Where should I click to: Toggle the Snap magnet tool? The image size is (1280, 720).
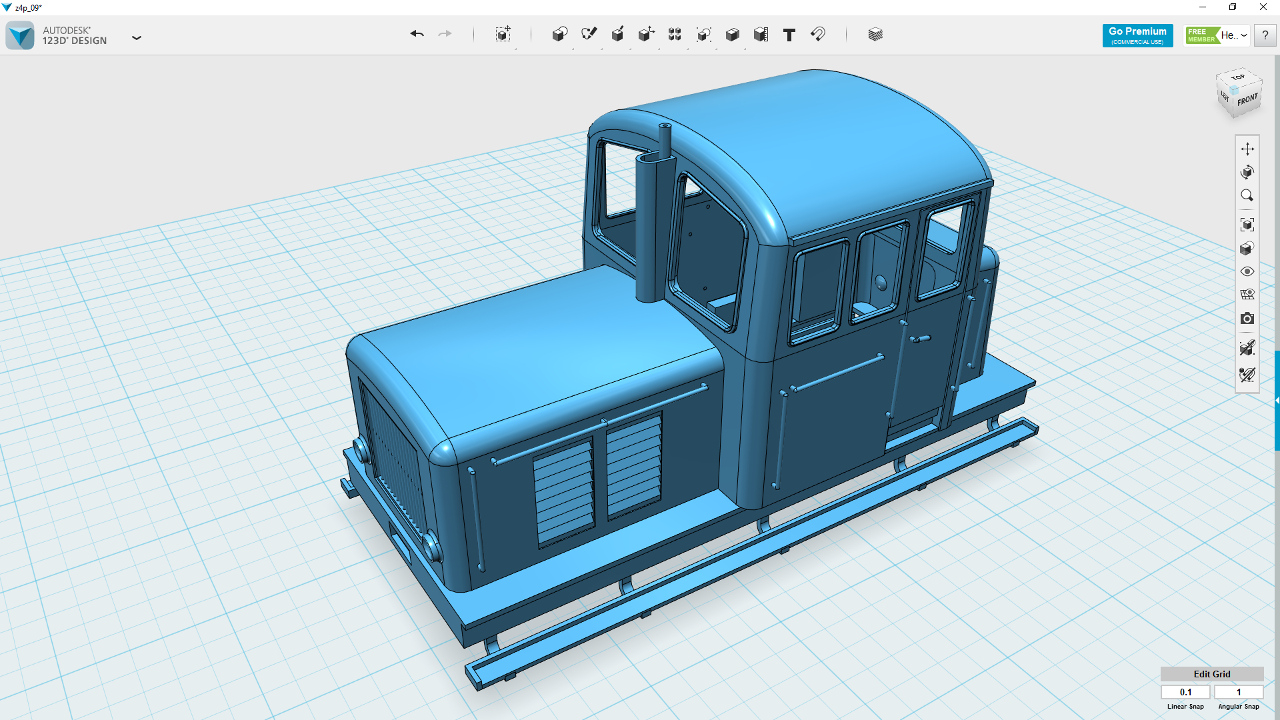click(x=818, y=34)
